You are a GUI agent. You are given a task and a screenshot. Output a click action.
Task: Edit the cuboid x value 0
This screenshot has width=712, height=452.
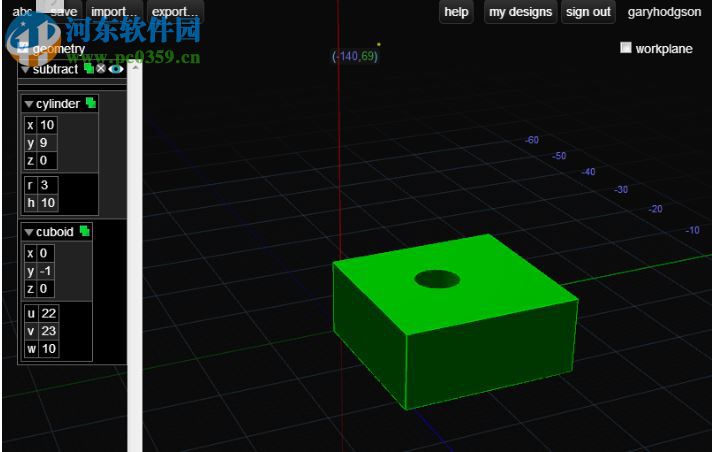pos(45,253)
